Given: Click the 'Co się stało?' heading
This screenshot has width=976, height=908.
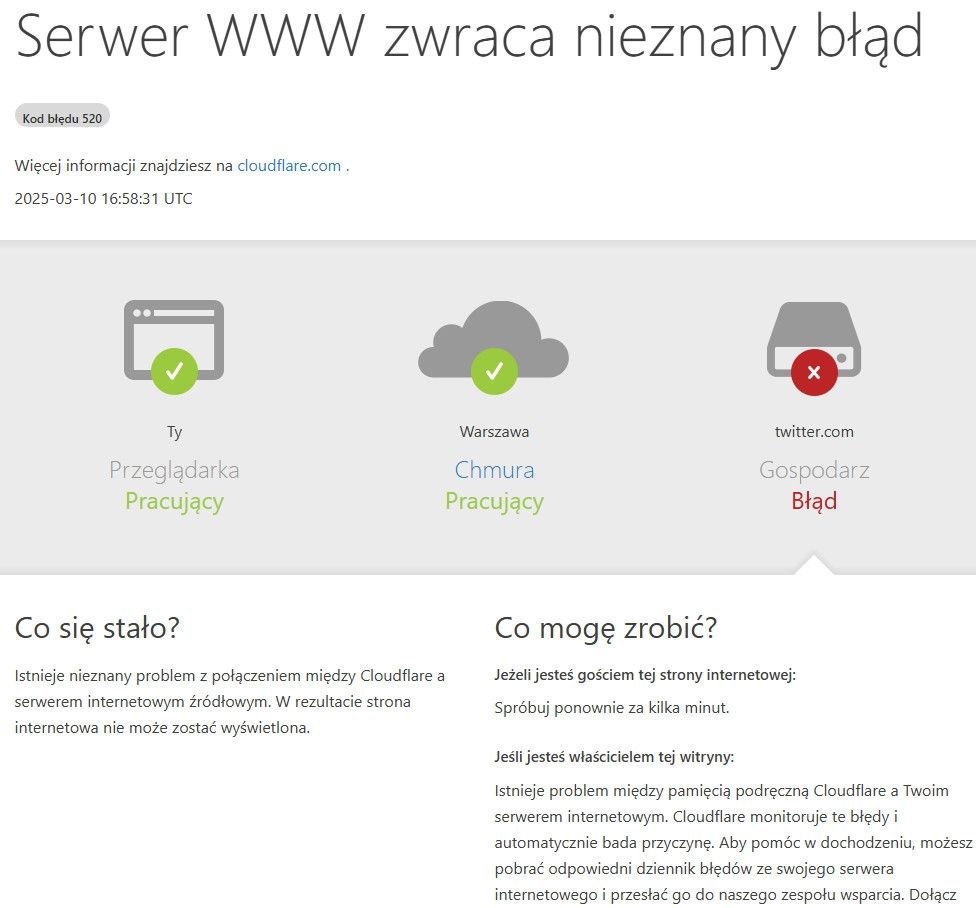Looking at the screenshot, I should coord(97,628).
